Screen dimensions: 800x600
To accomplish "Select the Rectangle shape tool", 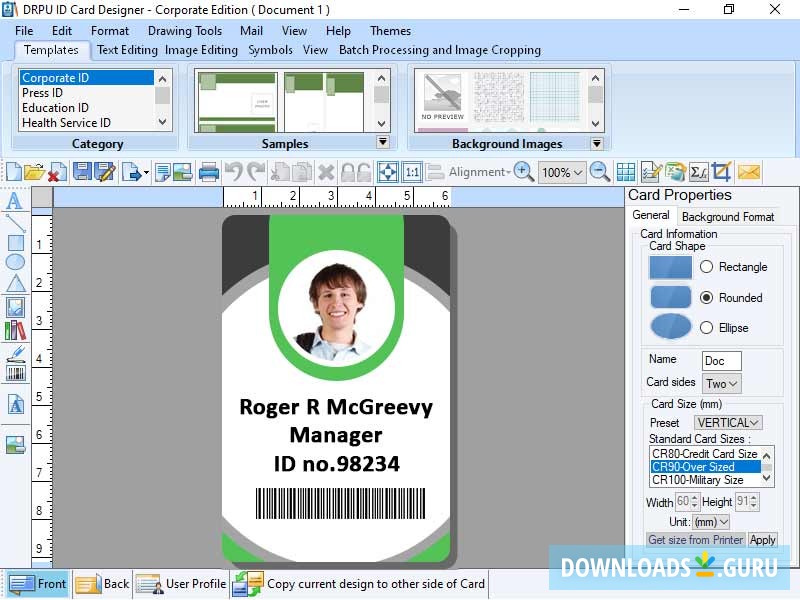I will point(16,243).
